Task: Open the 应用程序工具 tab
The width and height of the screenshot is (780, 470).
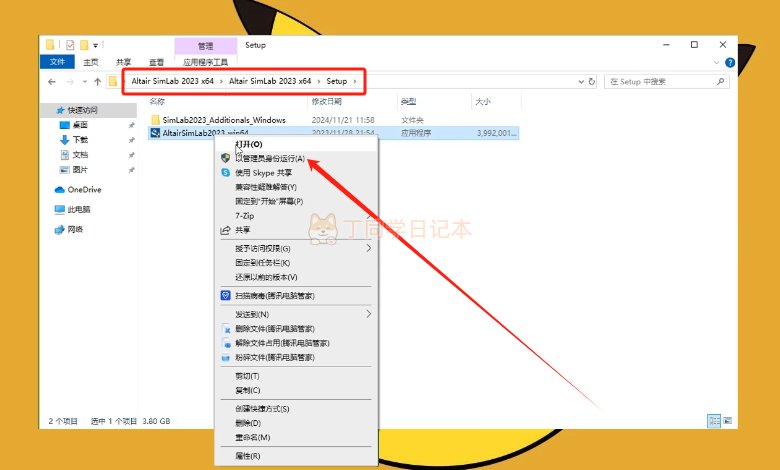Action: click(x=205, y=62)
